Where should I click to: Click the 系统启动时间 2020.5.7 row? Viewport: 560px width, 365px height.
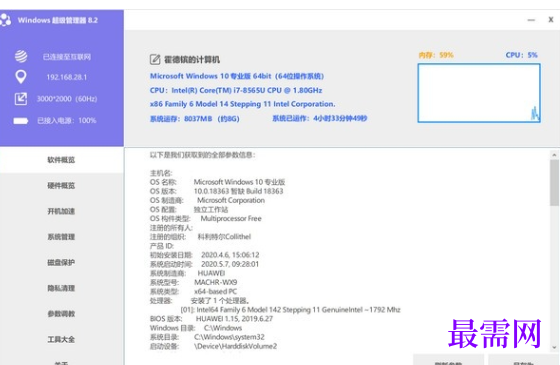click(x=204, y=264)
